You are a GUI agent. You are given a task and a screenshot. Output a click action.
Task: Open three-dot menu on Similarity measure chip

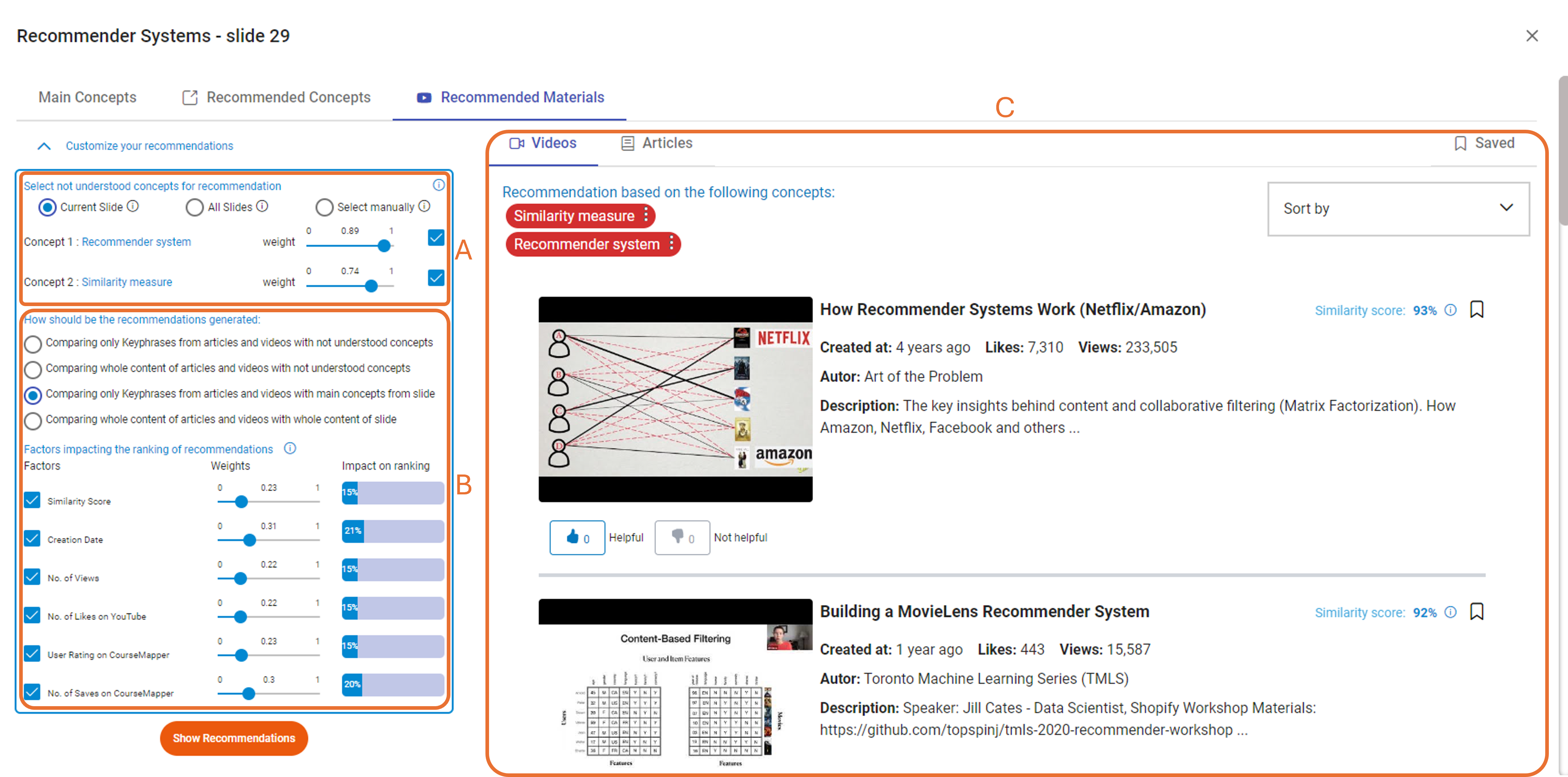point(646,215)
